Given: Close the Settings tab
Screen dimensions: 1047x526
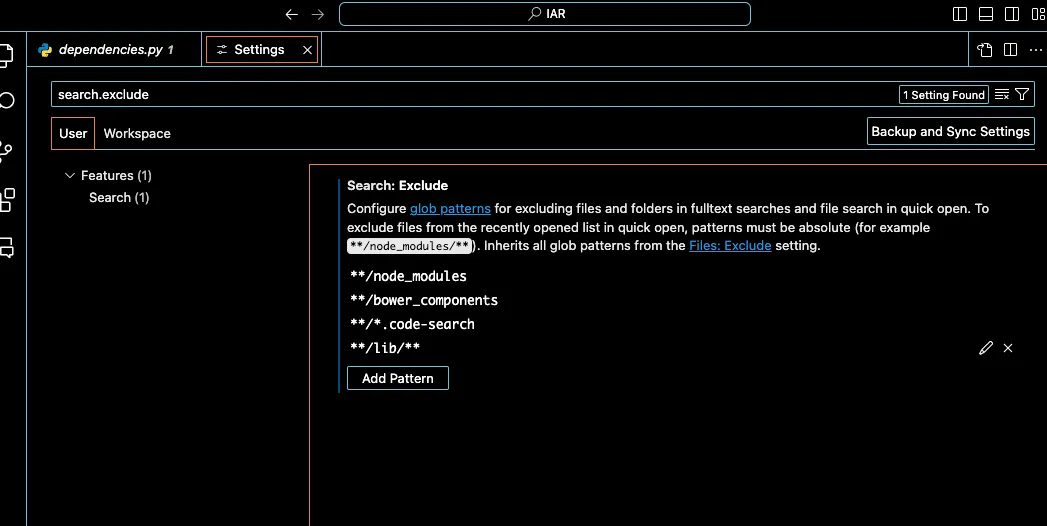Looking at the screenshot, I should [x=307, y=50].
